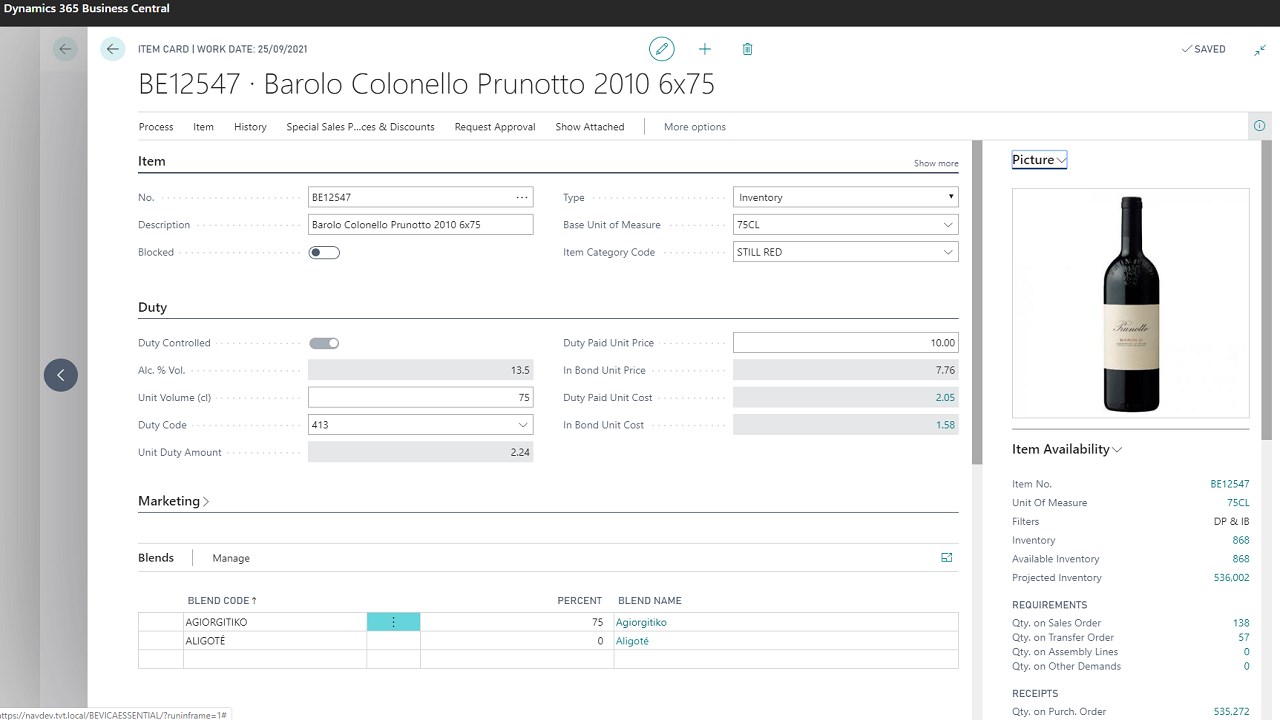This screenshot has width=1280, height=720.
Task: Collapse the Item Availability factbox
Action: [1067, 449]
